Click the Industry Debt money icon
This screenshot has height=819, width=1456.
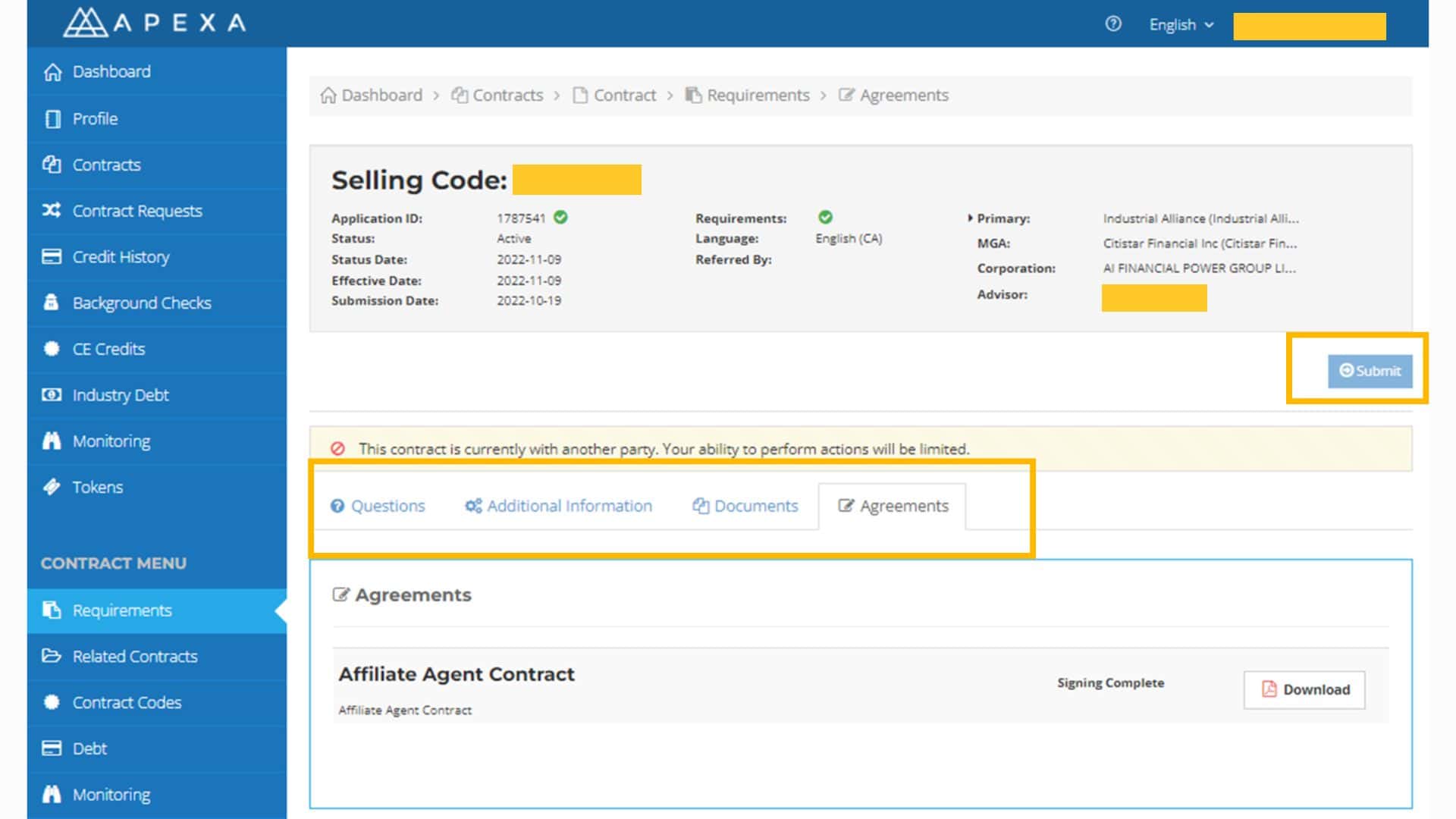[52, 394]
